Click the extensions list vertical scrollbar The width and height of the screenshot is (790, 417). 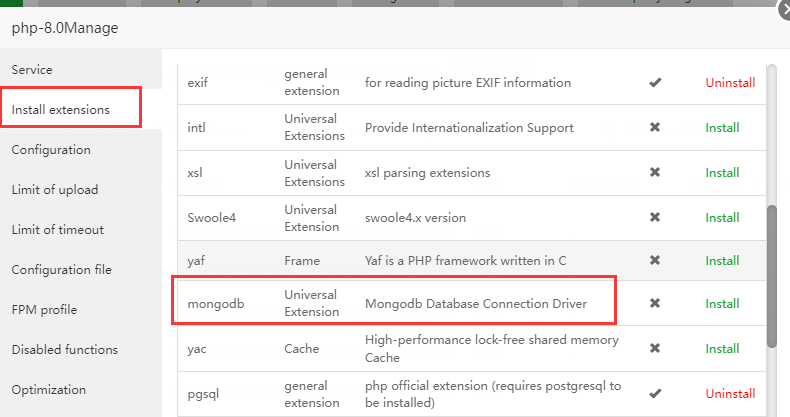[771, 275]
